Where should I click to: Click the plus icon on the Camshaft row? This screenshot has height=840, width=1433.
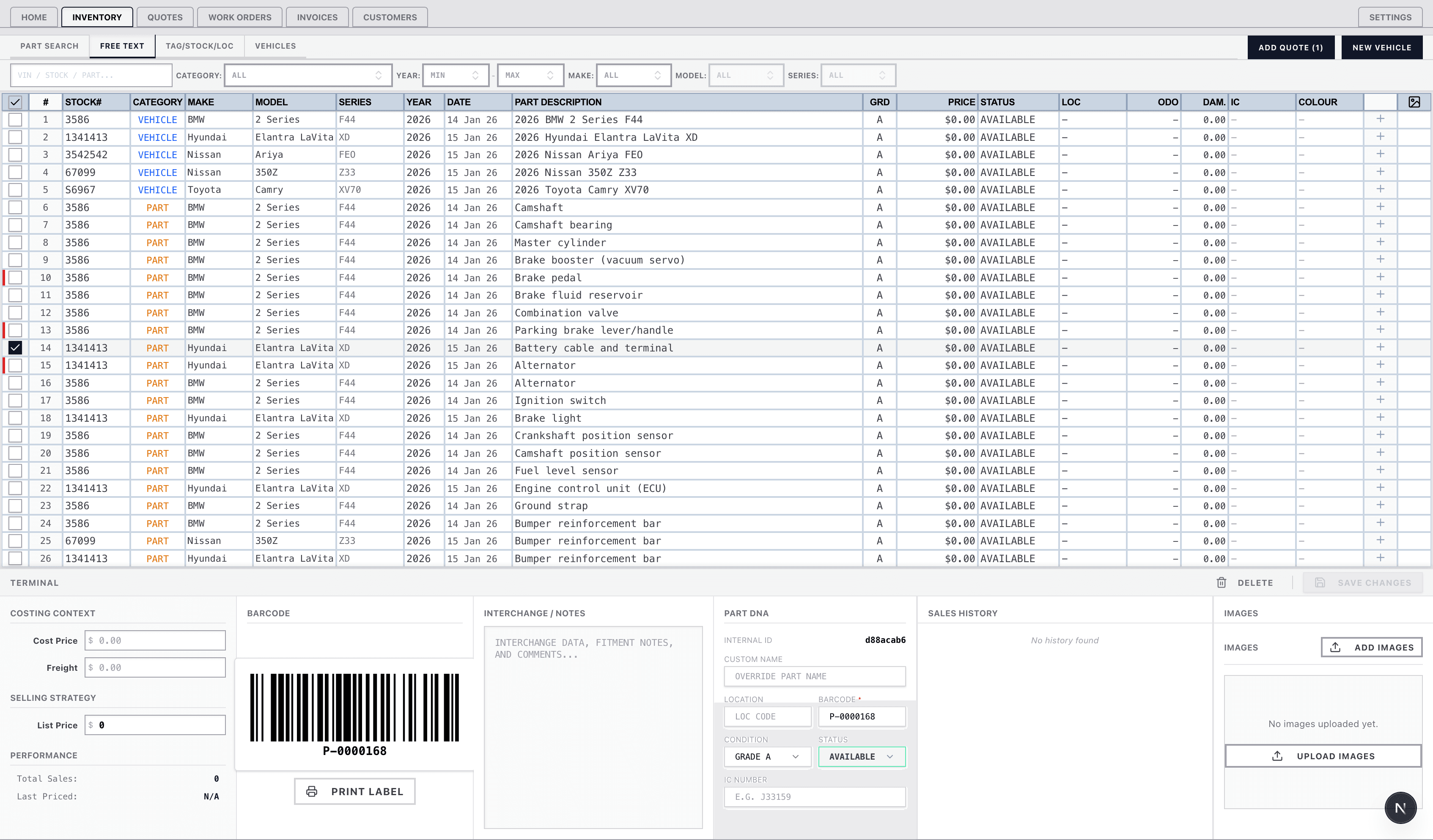tap(1380, 207)
